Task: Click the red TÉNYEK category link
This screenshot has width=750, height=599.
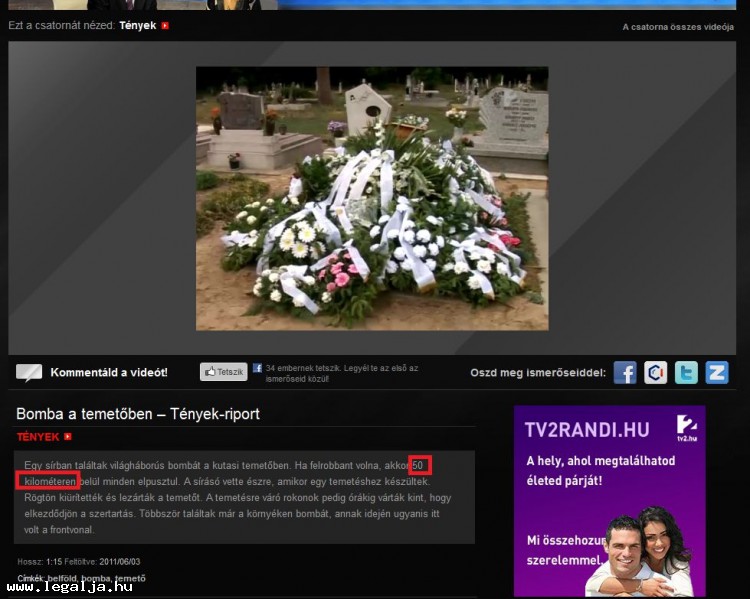Action: (38, 437)
